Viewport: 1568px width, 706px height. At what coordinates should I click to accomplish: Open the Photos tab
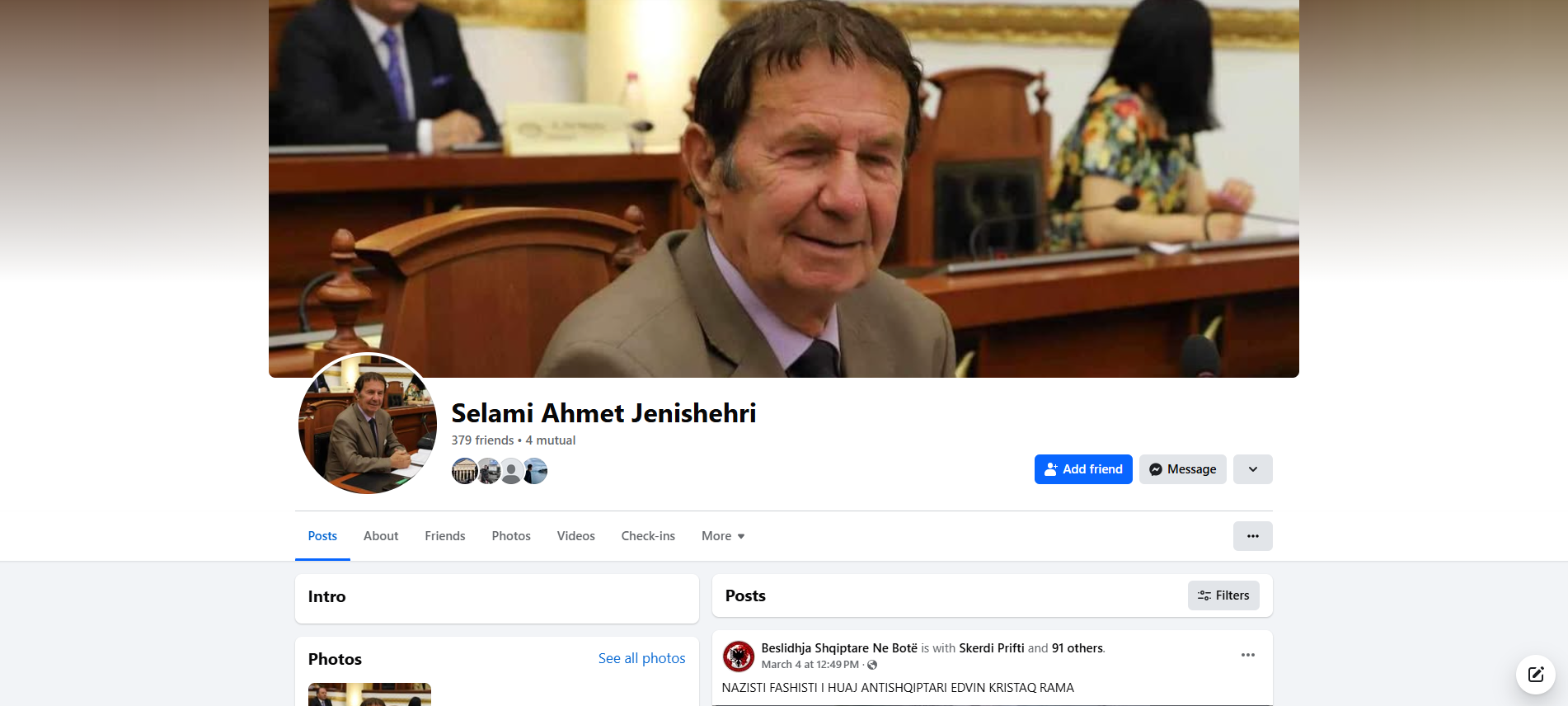coord(511,536)
